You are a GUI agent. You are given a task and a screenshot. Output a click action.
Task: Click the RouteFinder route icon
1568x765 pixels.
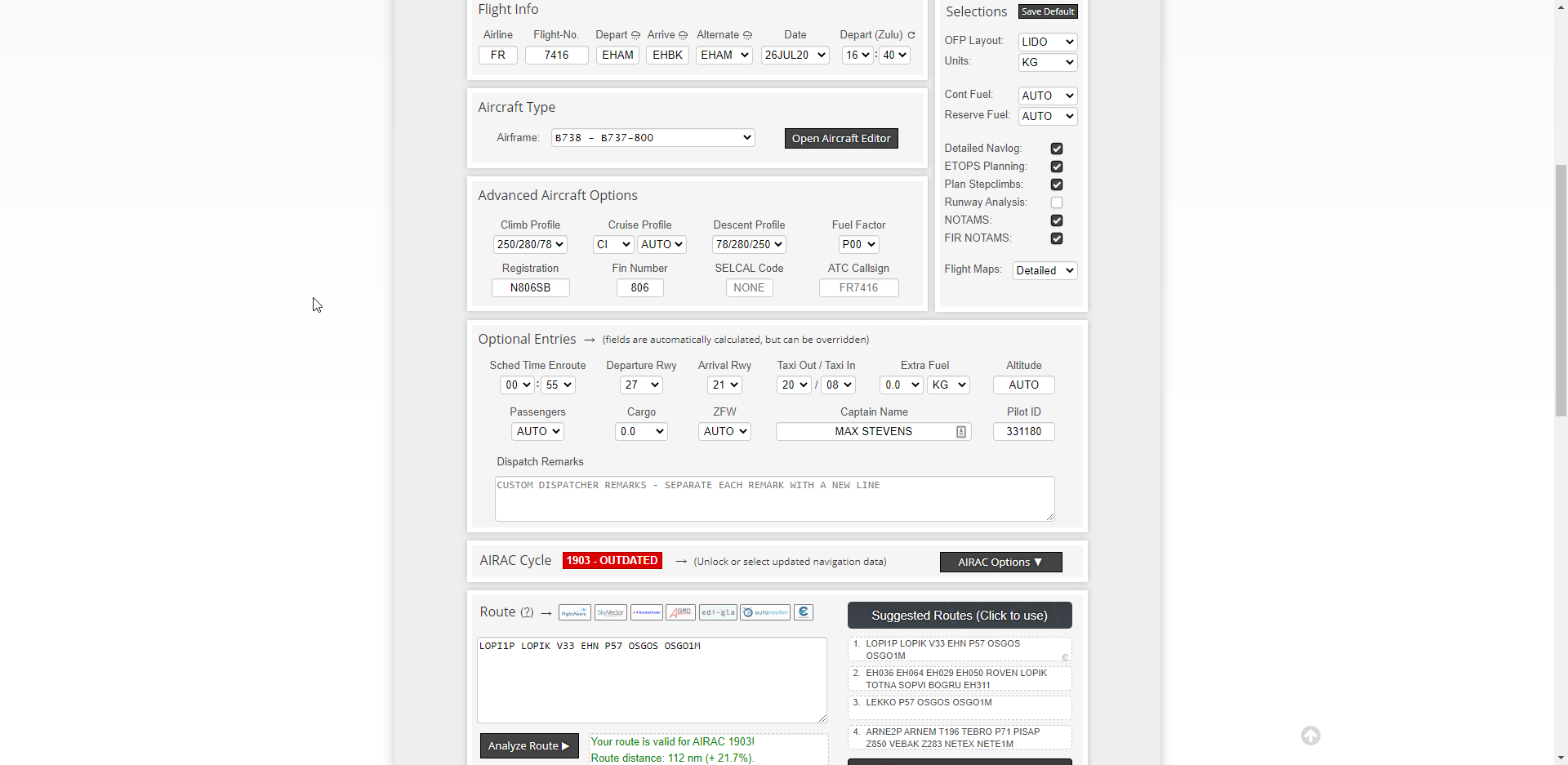pos(646,612)
